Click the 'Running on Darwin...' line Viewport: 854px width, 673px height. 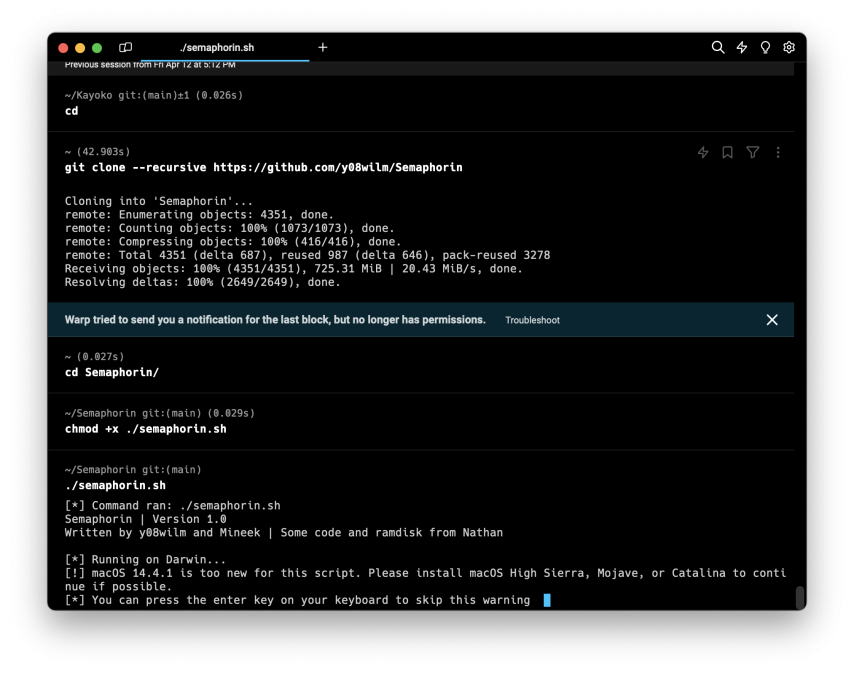point(145,559)
